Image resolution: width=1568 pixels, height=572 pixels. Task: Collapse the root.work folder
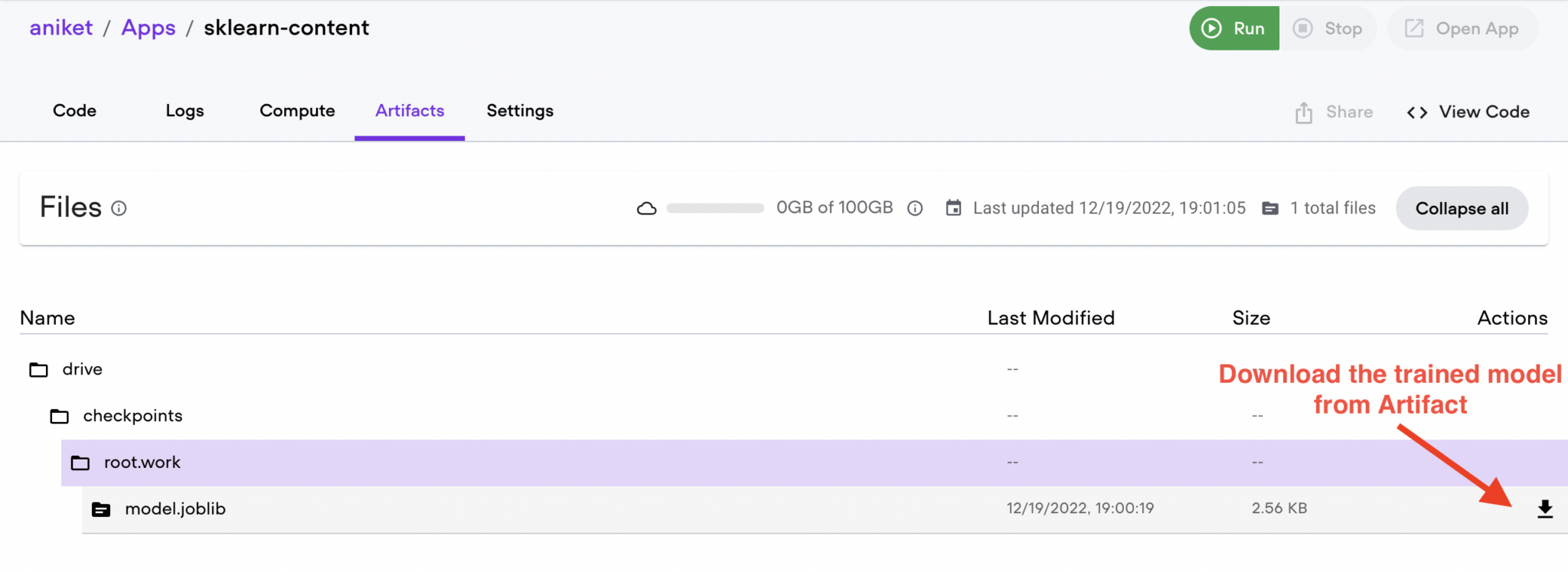80,463
